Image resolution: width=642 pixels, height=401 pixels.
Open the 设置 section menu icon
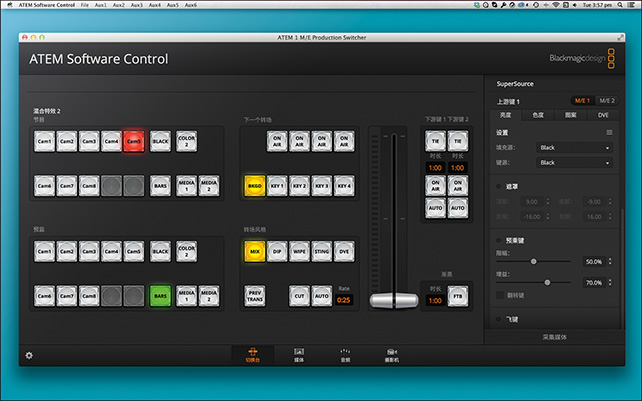click(609, 132)
